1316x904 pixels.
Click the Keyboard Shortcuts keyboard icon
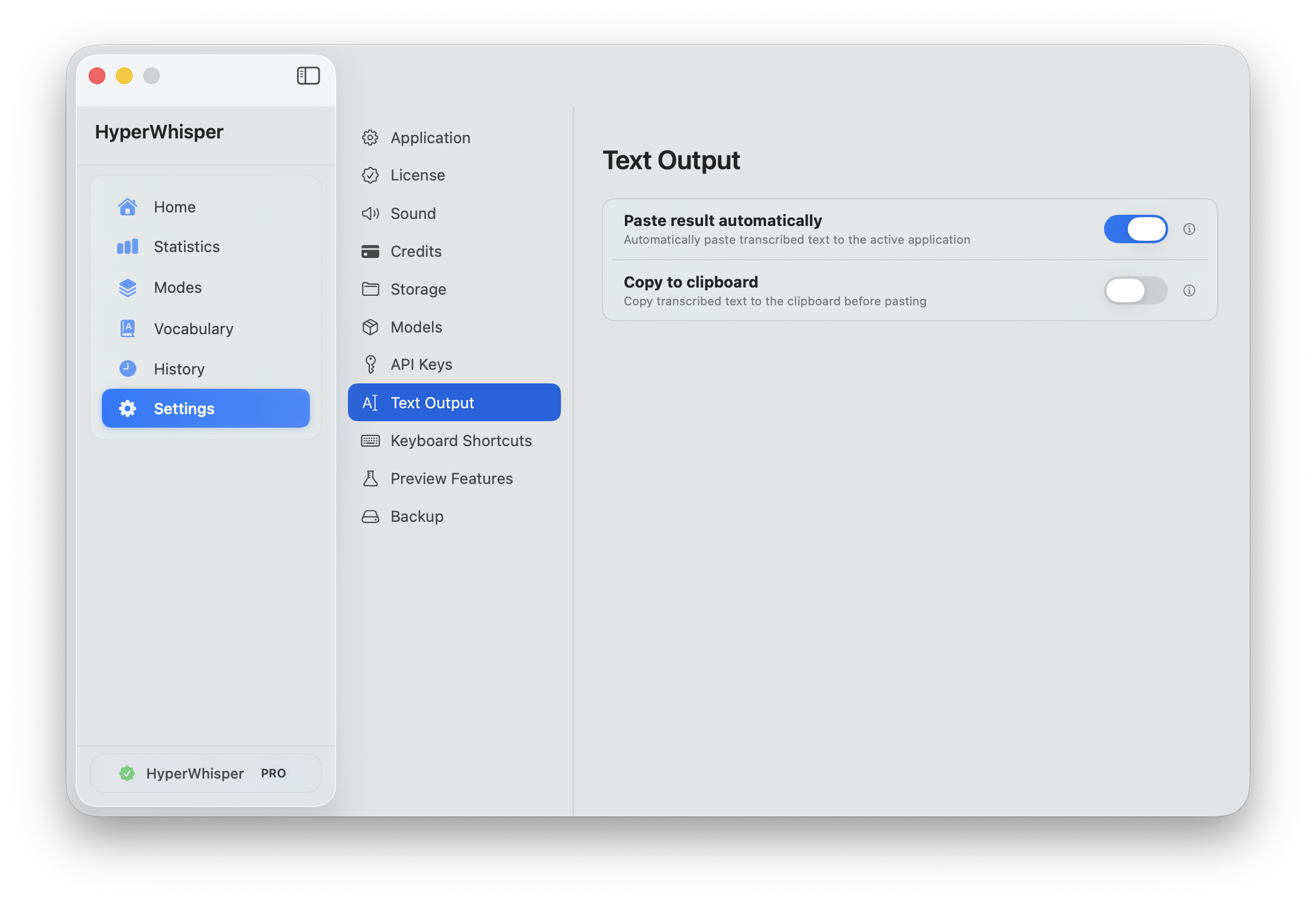tap(370, 441)
